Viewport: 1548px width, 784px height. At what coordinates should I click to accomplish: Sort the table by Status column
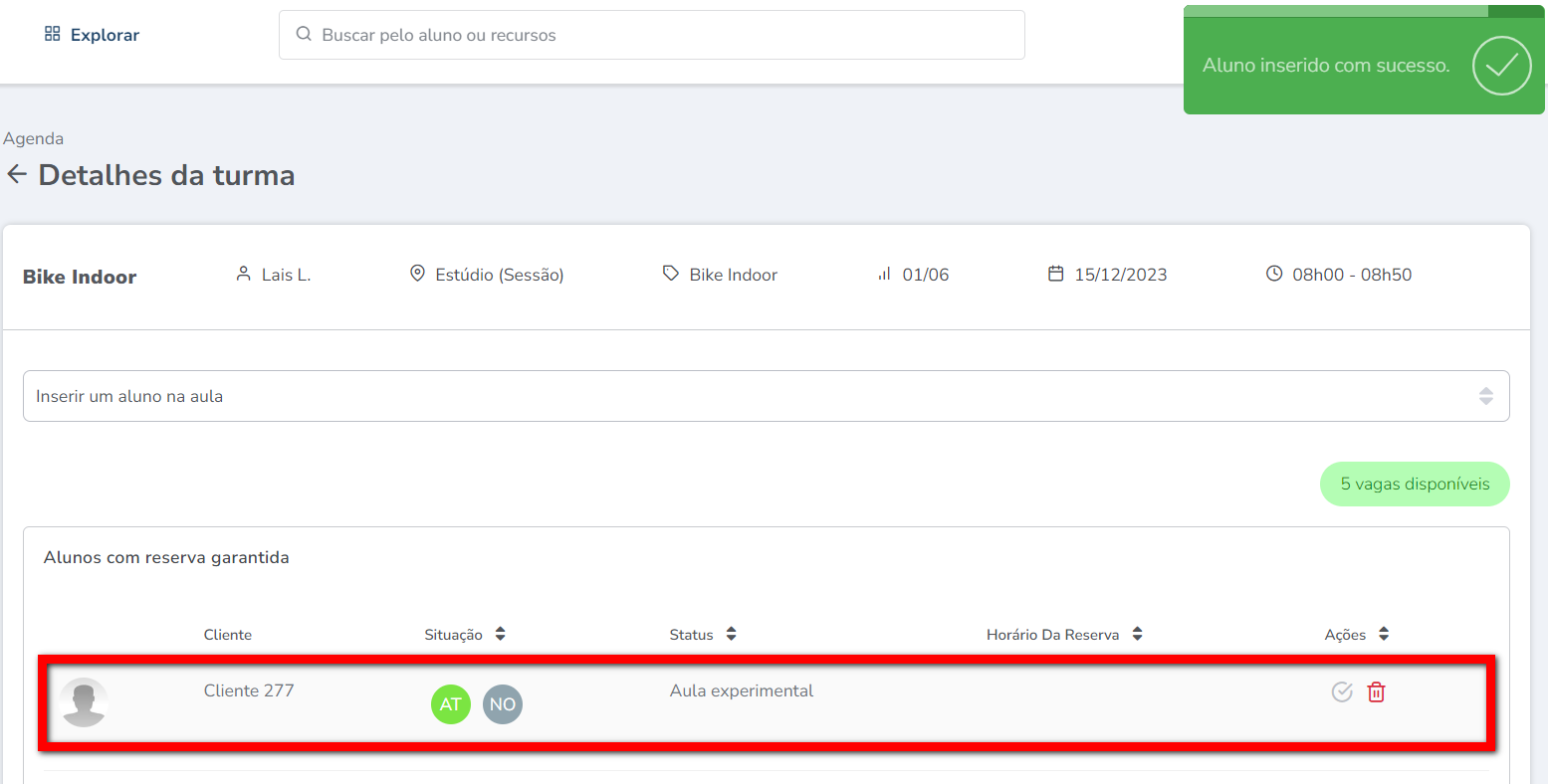731,635
